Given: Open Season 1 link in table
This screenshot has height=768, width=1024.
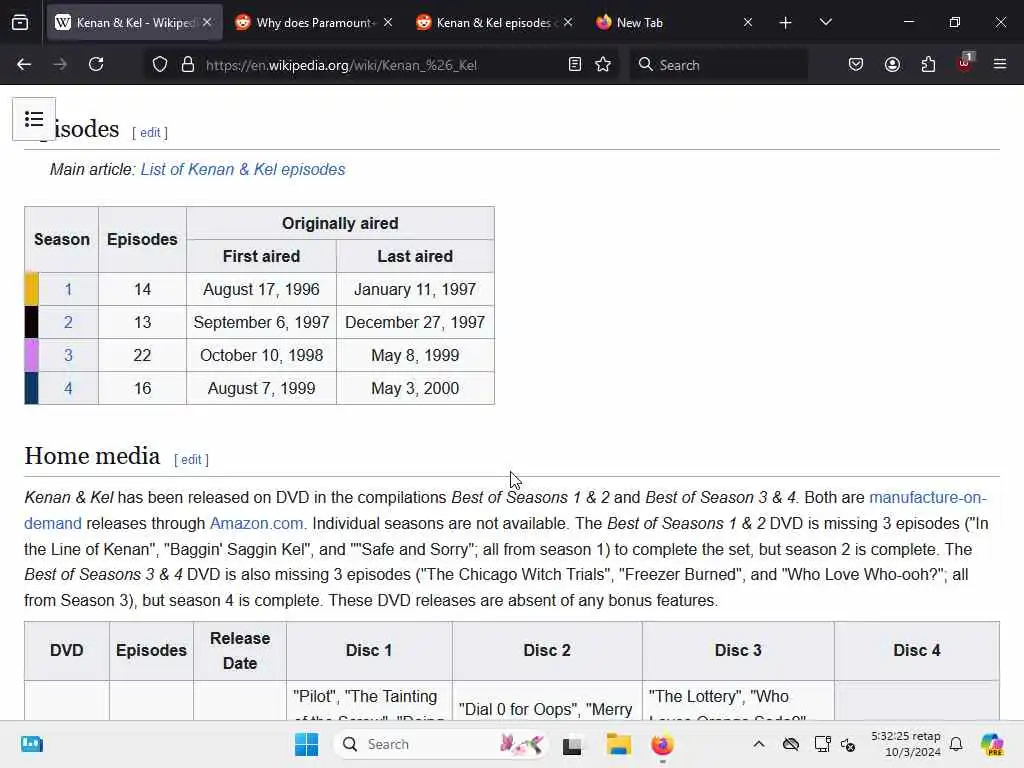Looking at the screenshot, I should [x=68, y=289].
